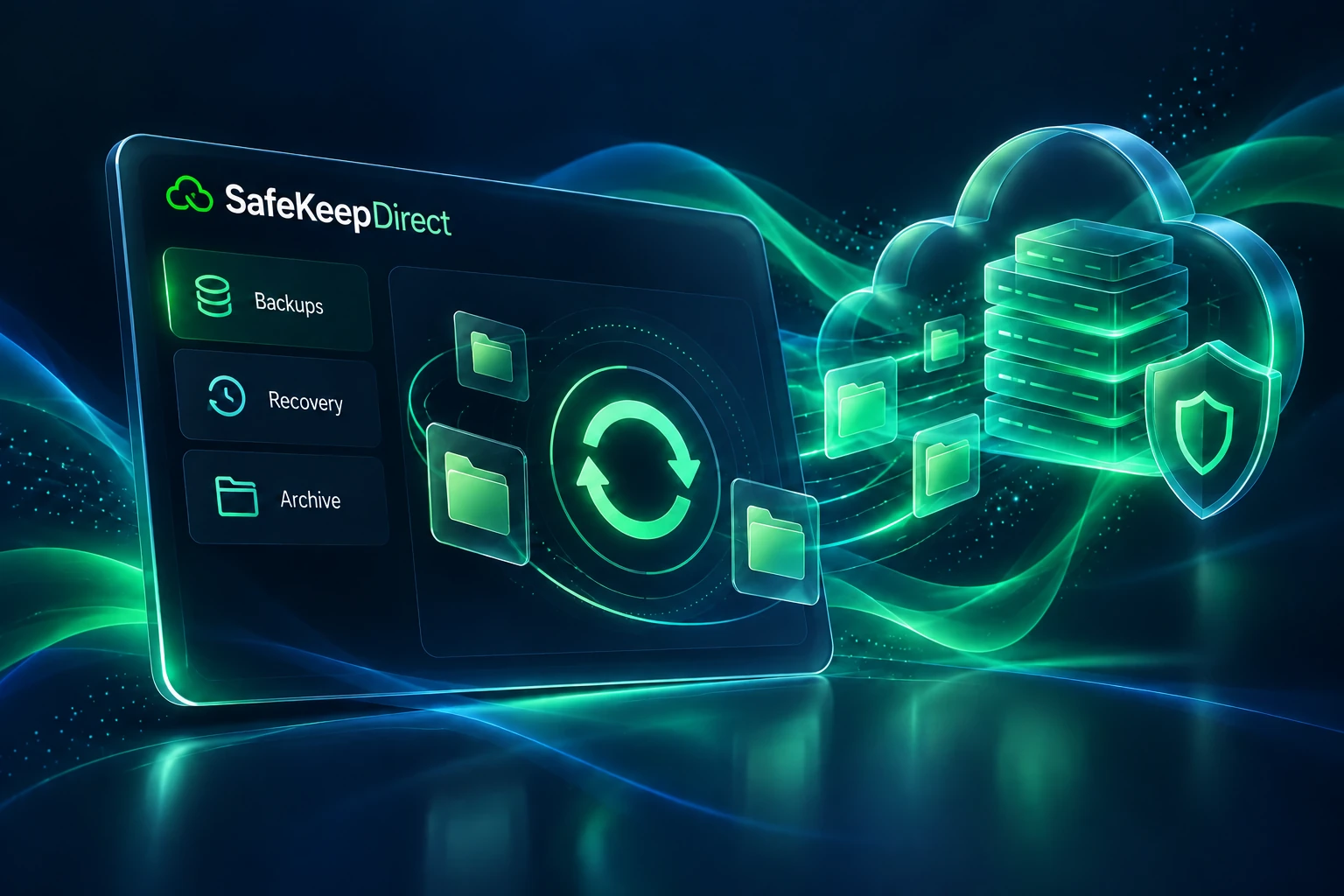The image size is (1344, 896).
Task: Click the Archive folder outline icon
Action: click(x=236, y=496)
